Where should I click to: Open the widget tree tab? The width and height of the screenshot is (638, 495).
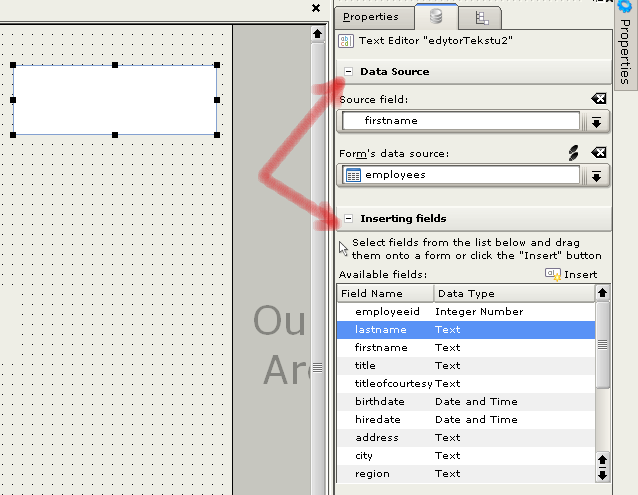coord(481,17)
